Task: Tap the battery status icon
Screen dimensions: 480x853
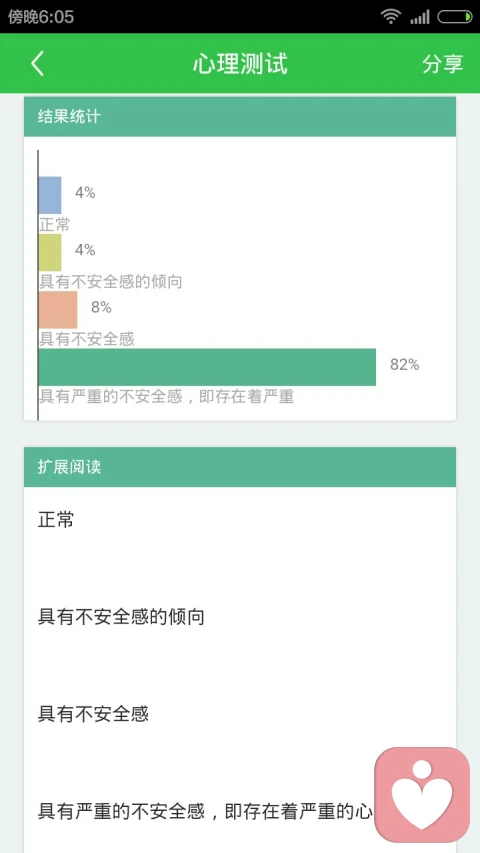Action: coord(455,17)
